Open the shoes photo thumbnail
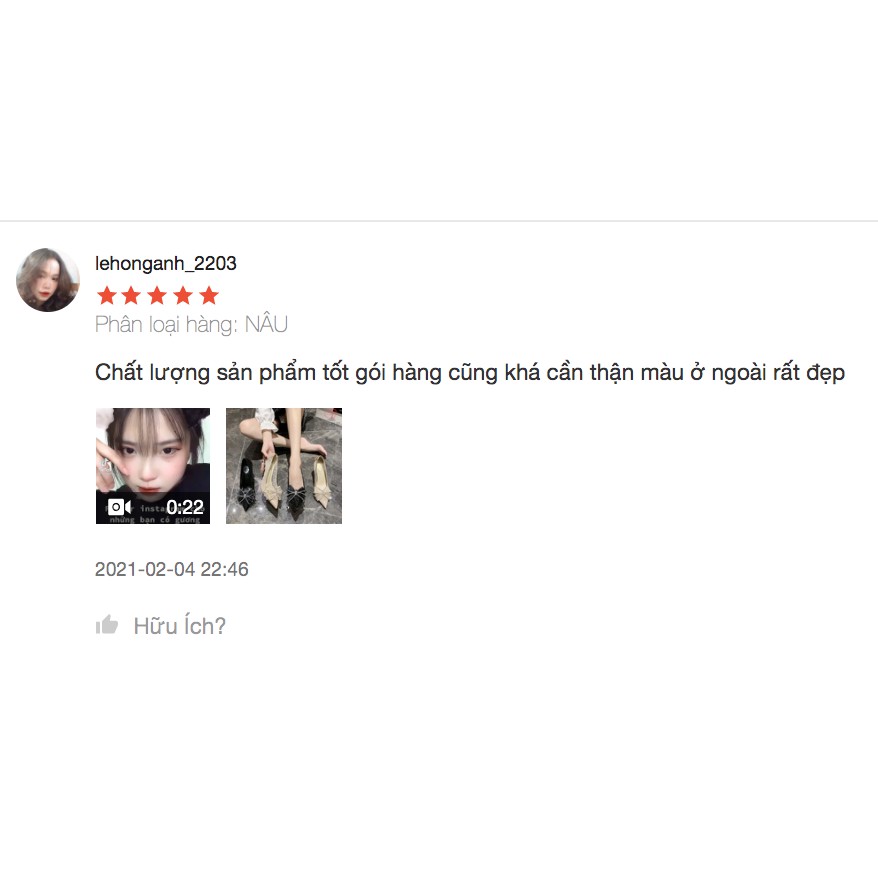878x878 pixels. pyautogui.click(x=284, y=466)
